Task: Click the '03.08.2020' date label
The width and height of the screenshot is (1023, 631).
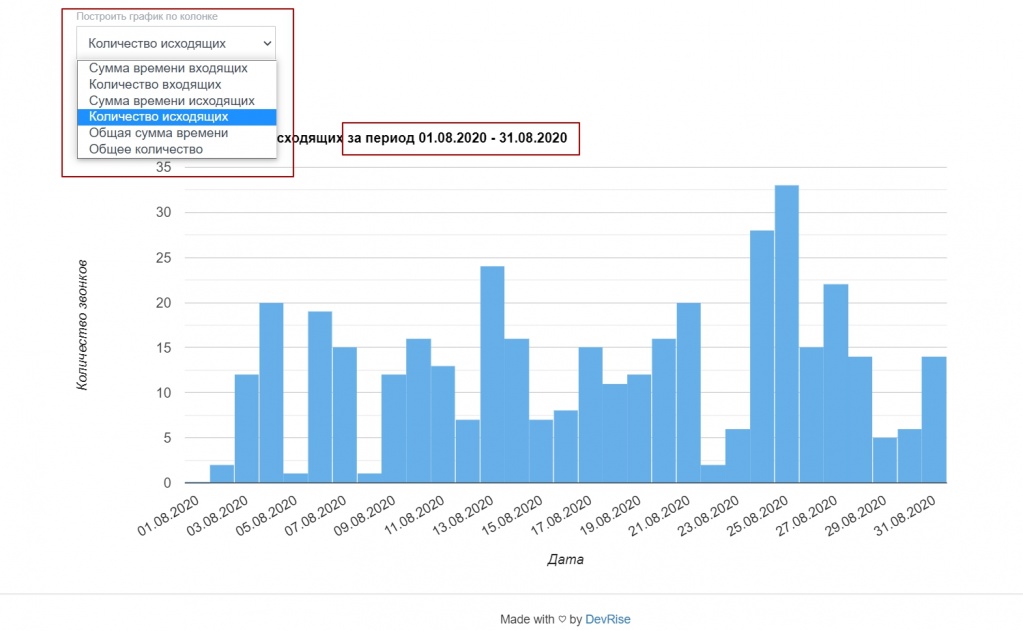Action: pyautogui.click(x=217, y=516)
